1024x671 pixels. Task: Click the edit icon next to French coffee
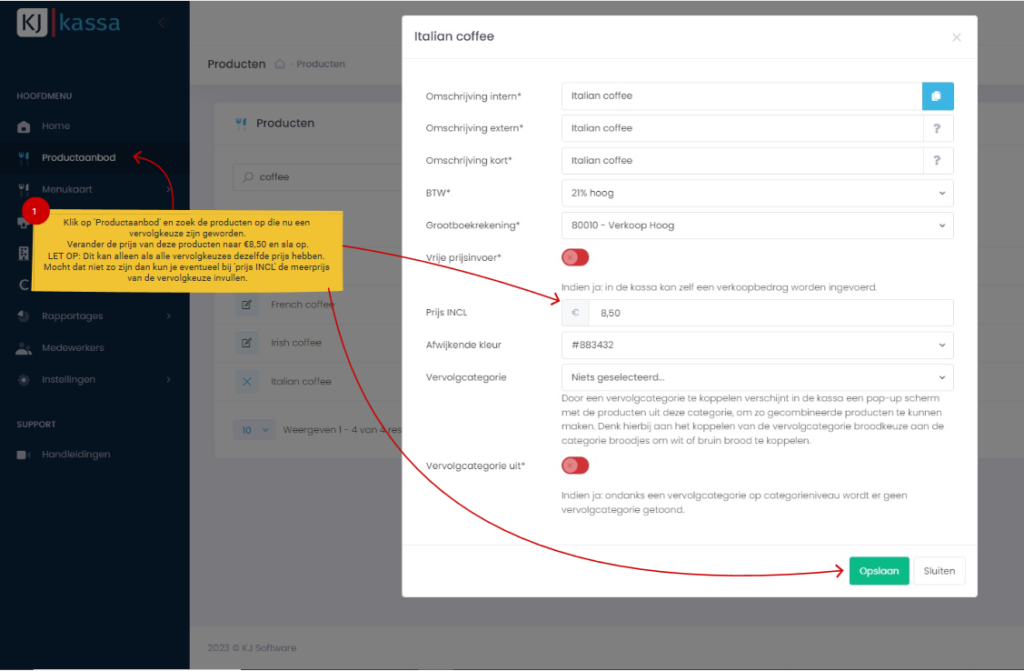pos(247,305)
